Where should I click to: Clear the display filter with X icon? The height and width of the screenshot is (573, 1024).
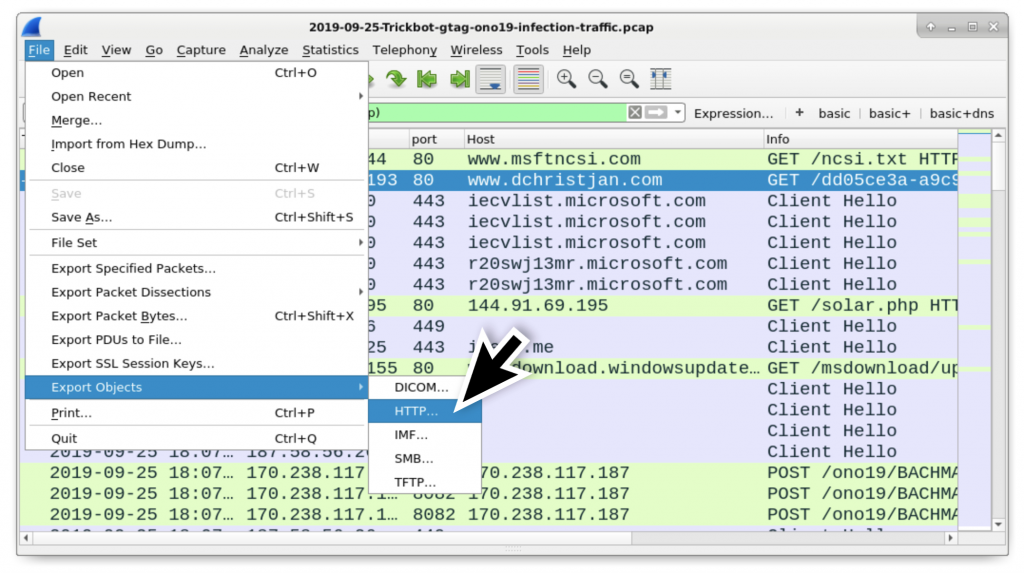coord(635,112)
